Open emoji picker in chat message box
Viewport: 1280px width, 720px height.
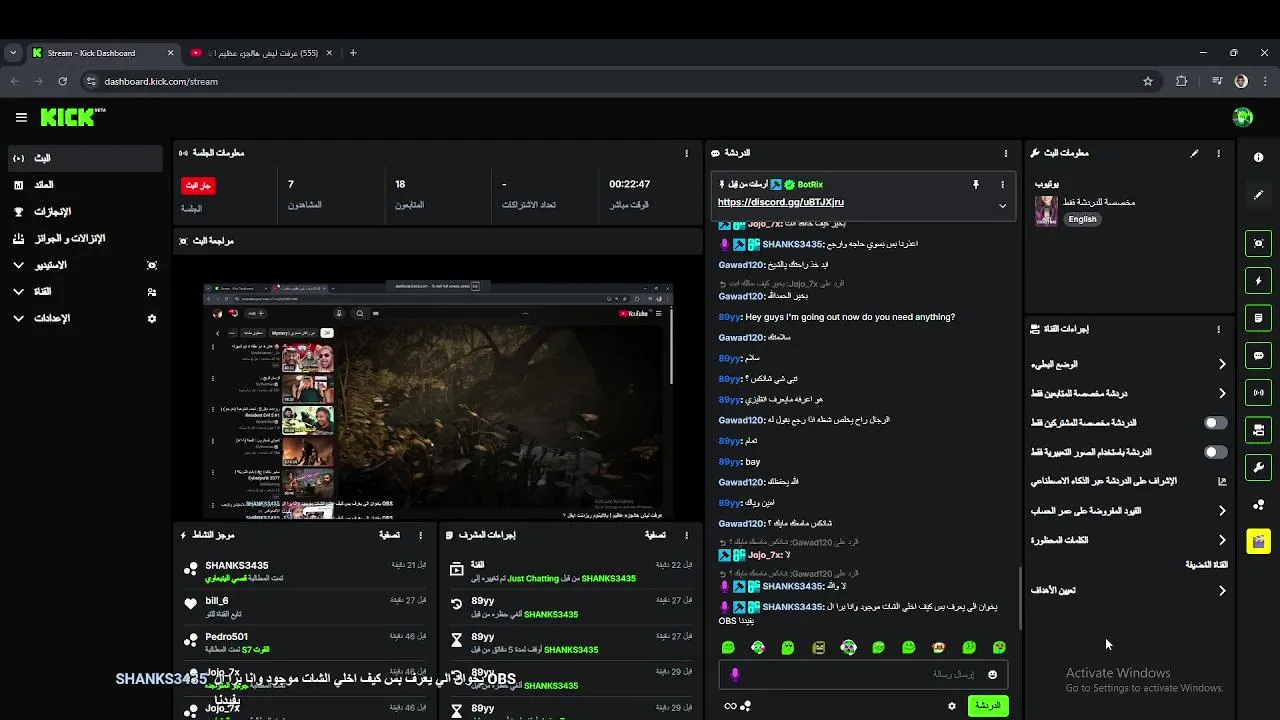coord(992,674)
